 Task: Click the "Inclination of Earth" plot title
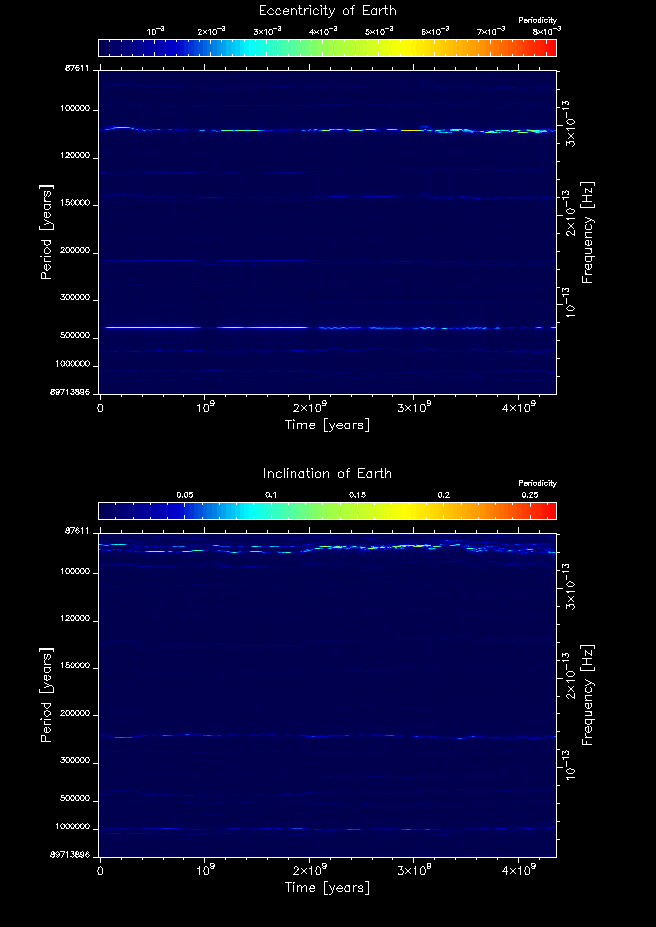coord(327,473)
